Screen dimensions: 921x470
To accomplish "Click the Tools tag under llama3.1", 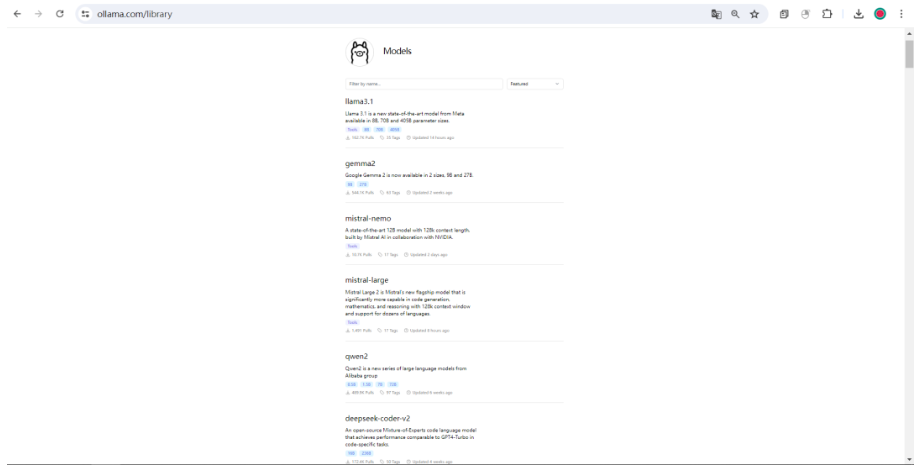I will [352, 130].
